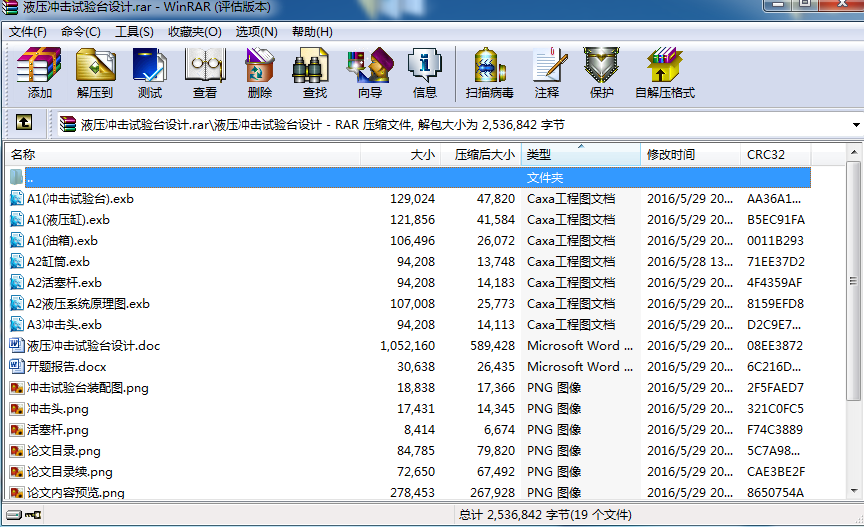Viewport: 864px width, 527px height.
Task: Click the 删除 (Delete) toolbar icon
Action: tap(260, 65)
